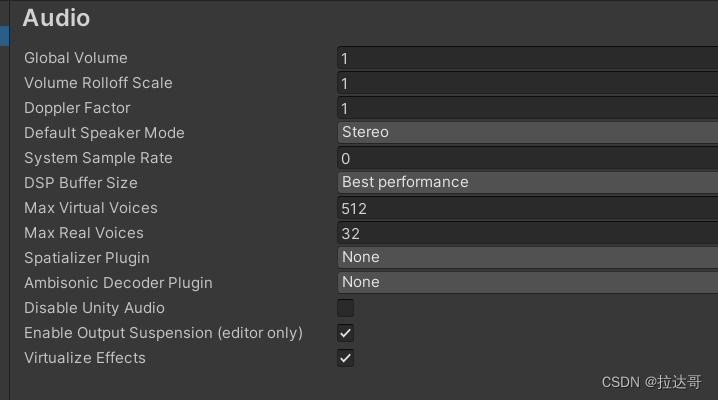Toggle the Disable Unity Audio checkbox
The width and height of the screenshot is (718, 400).
[345, 308]
